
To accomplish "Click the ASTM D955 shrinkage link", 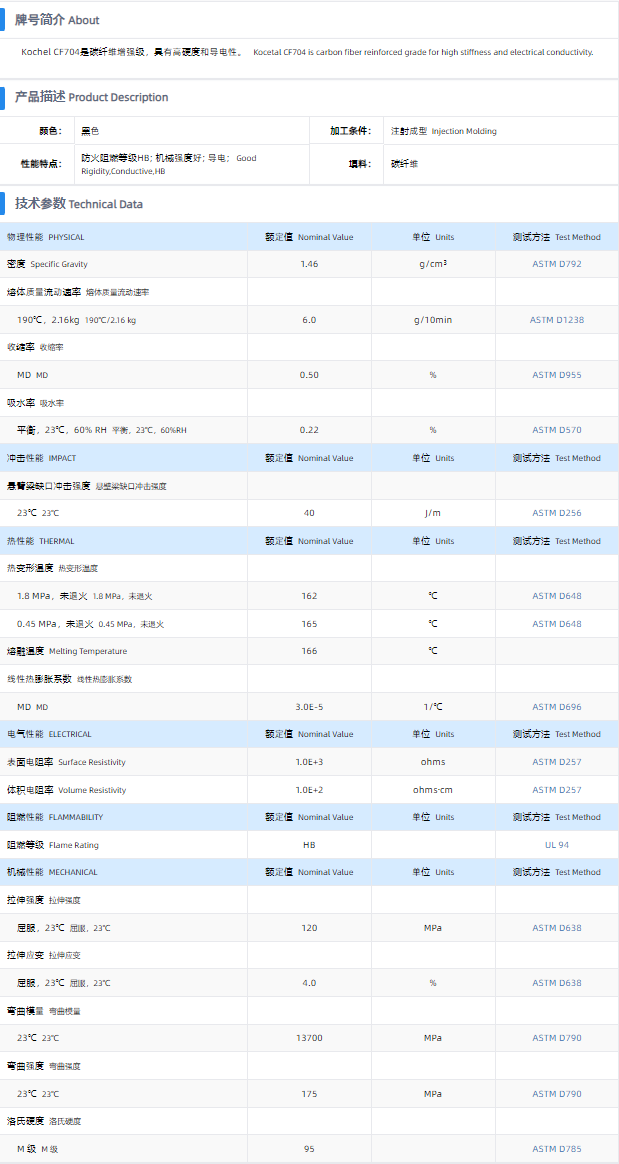I will click(556, 375).
